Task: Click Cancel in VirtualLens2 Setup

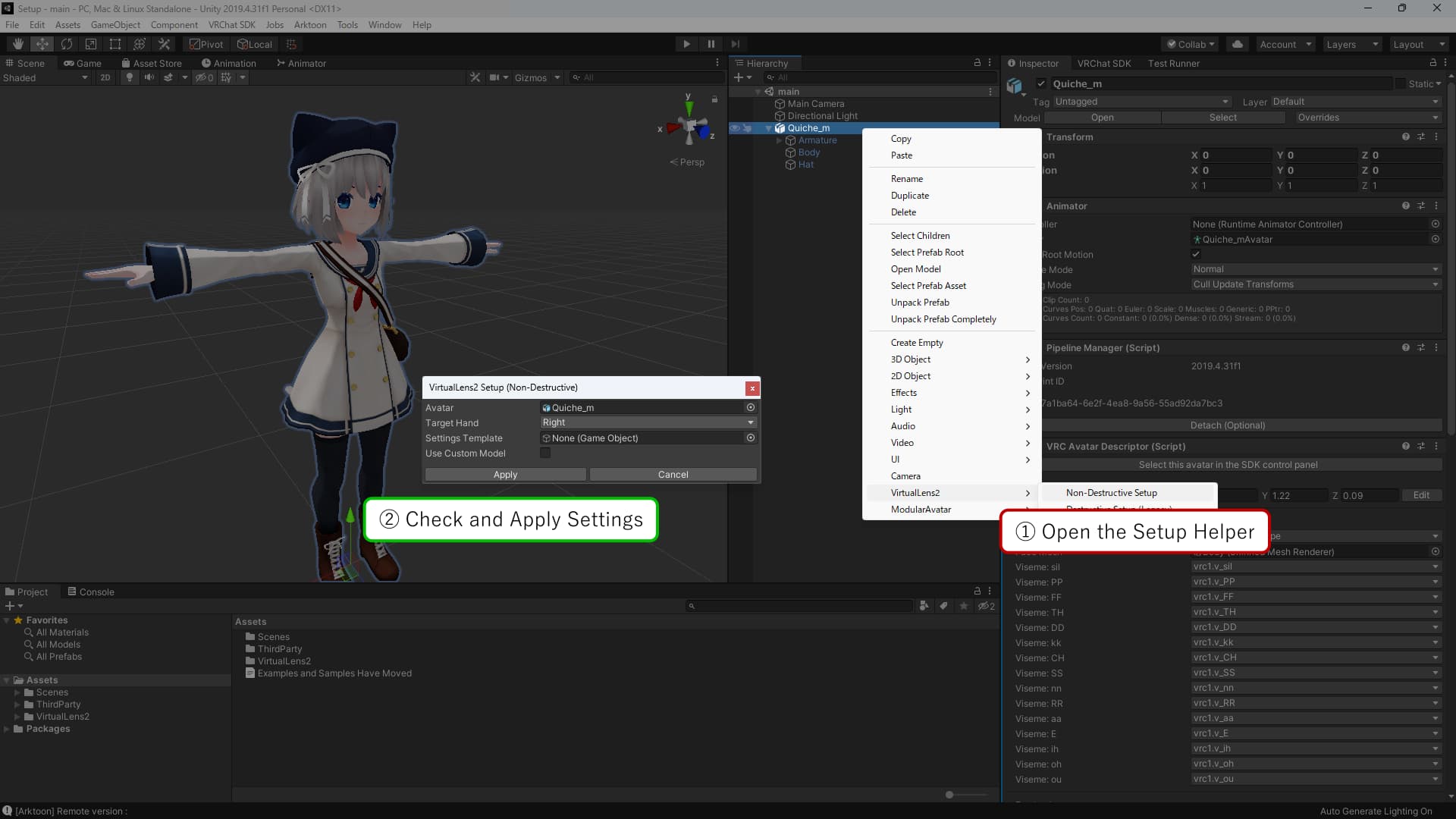Action: point(673,475)
